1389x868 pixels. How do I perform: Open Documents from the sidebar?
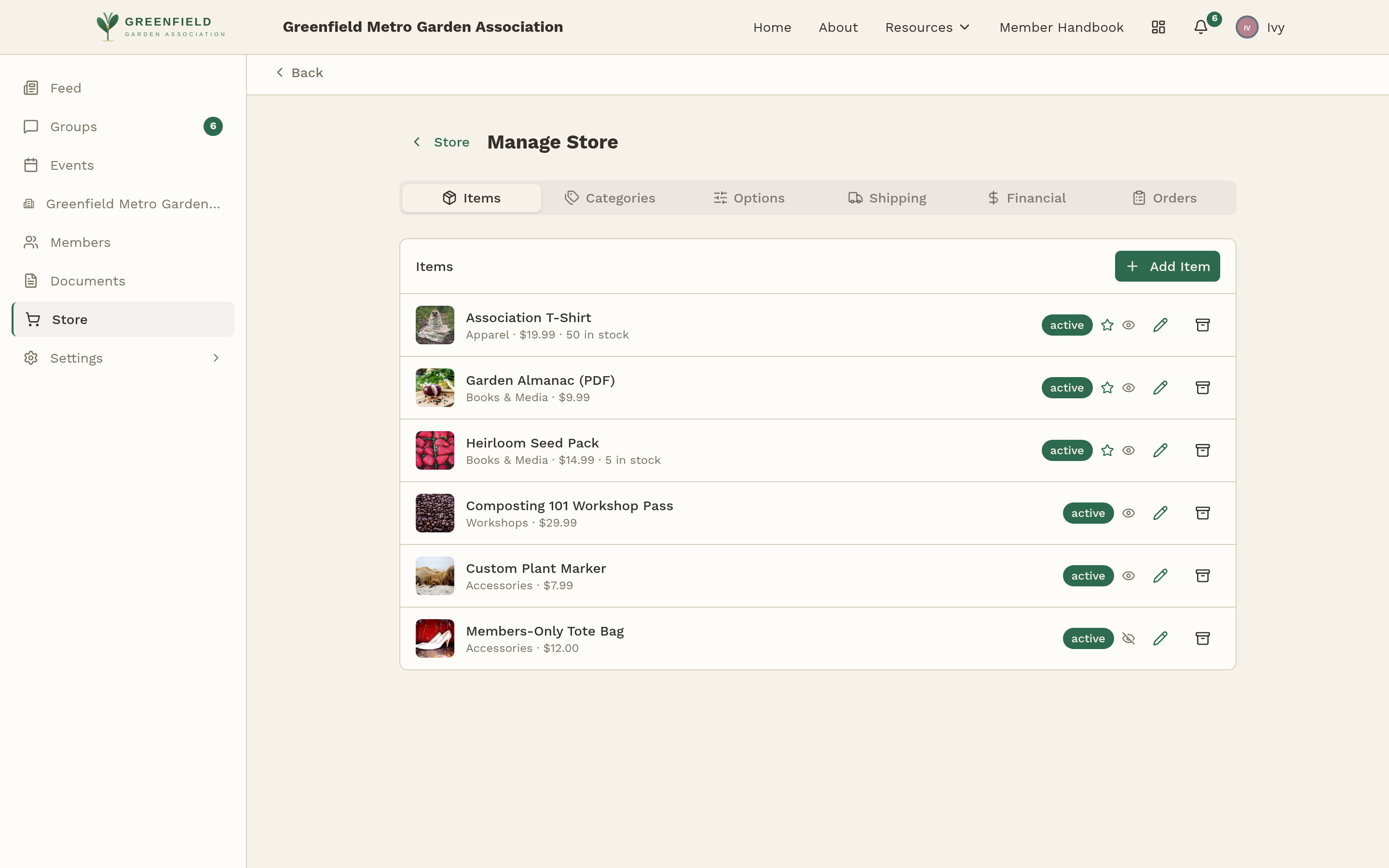pos(88,281)
